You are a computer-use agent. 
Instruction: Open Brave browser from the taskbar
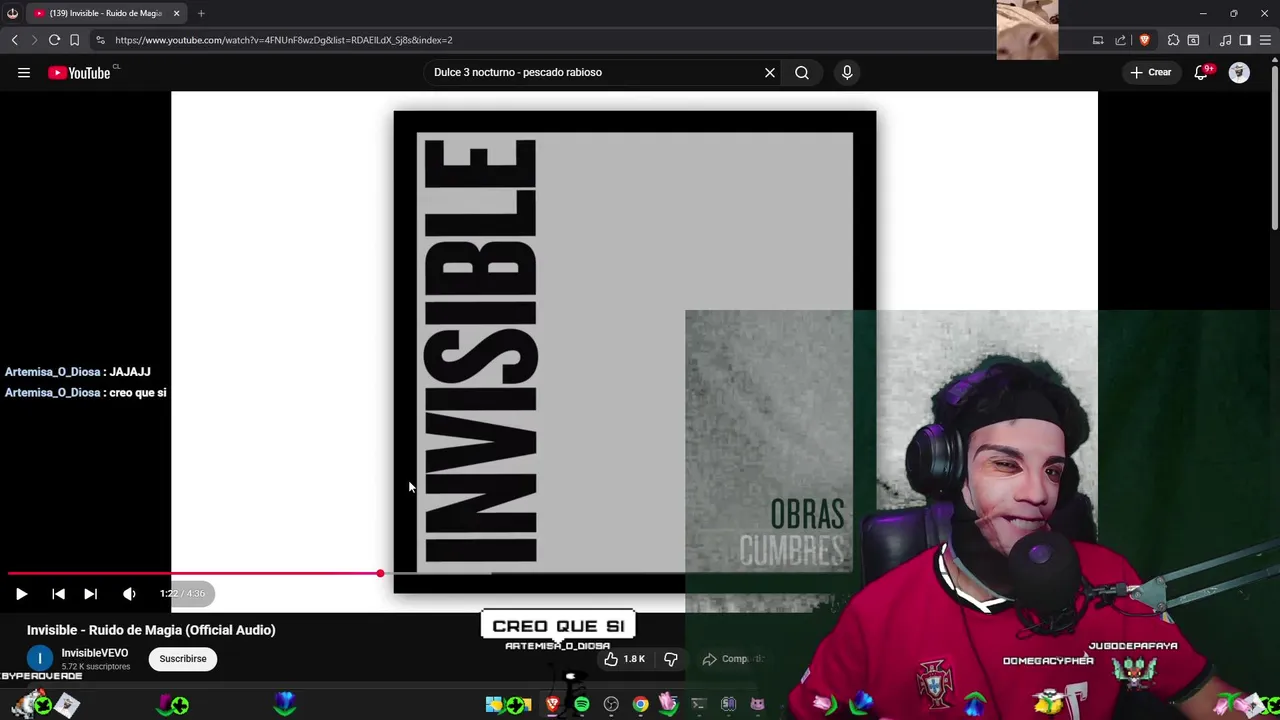(552, 705)
